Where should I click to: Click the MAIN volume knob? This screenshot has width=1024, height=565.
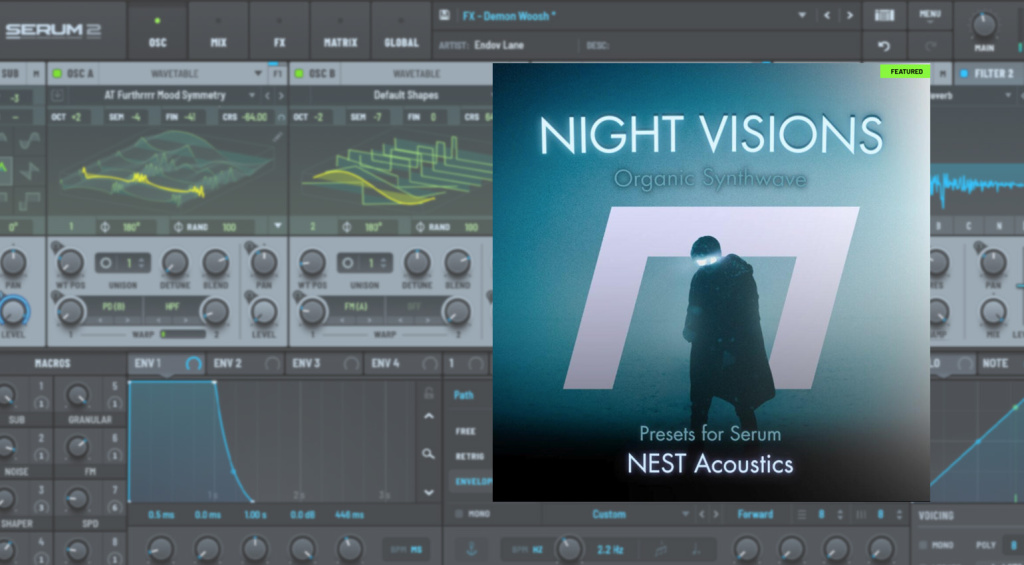984,25
